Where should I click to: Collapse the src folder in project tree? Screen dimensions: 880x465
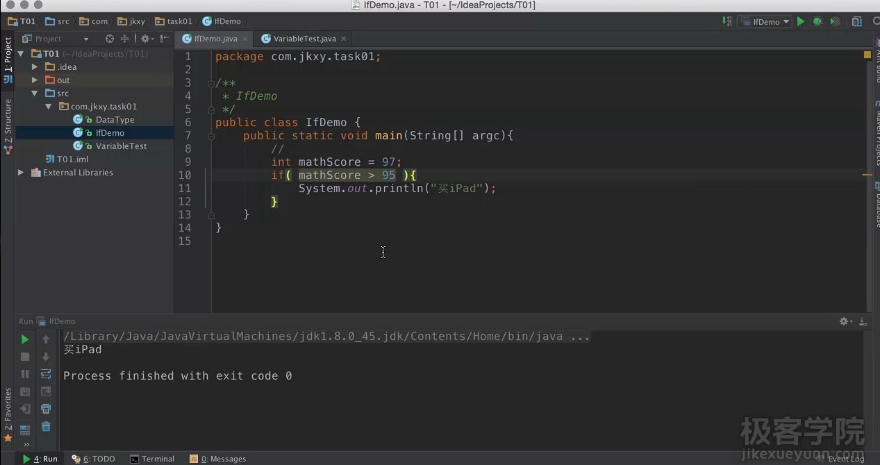coord(35,93)
